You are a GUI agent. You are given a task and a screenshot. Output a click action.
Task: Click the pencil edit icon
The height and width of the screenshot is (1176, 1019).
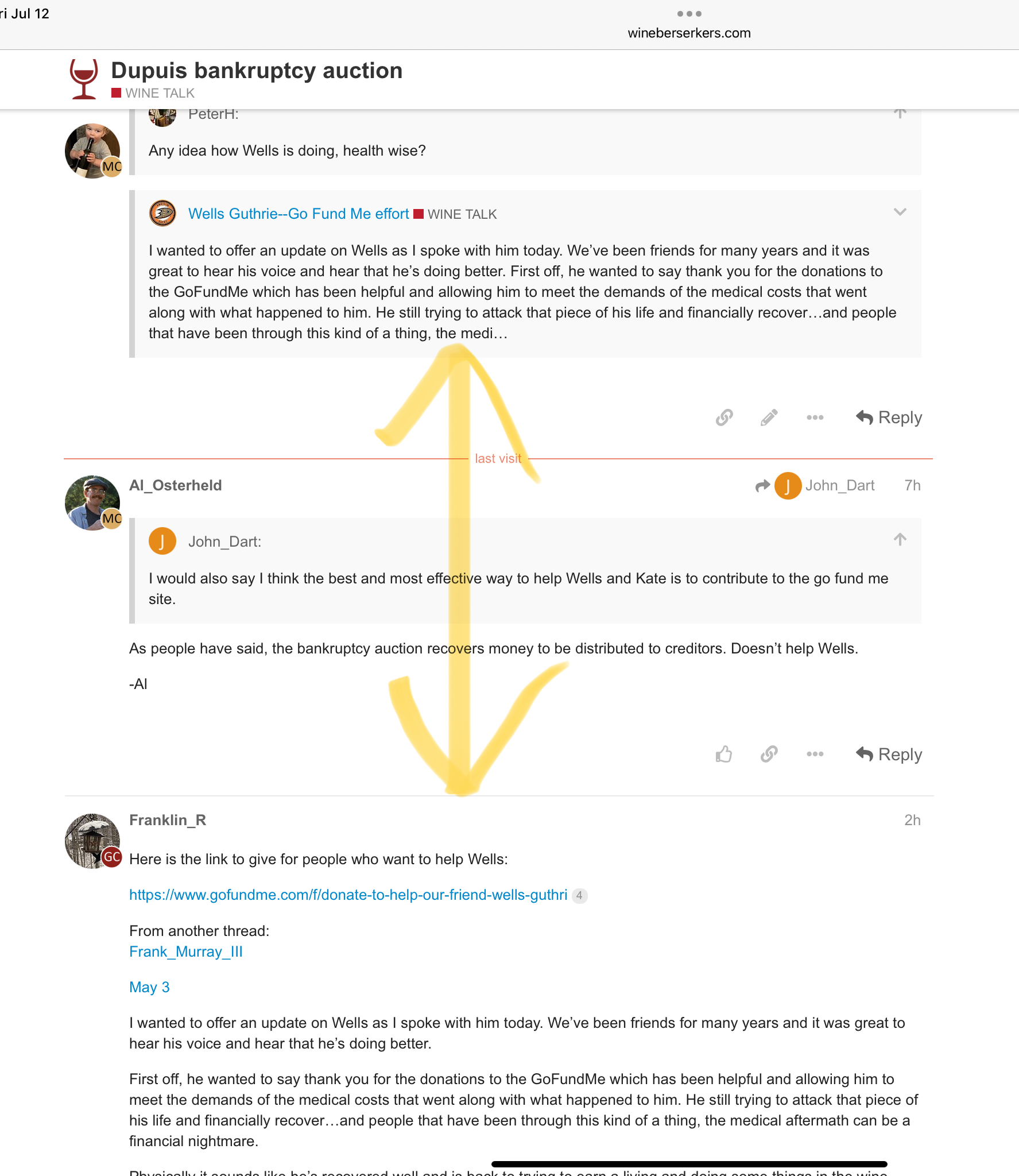point(769,417)
